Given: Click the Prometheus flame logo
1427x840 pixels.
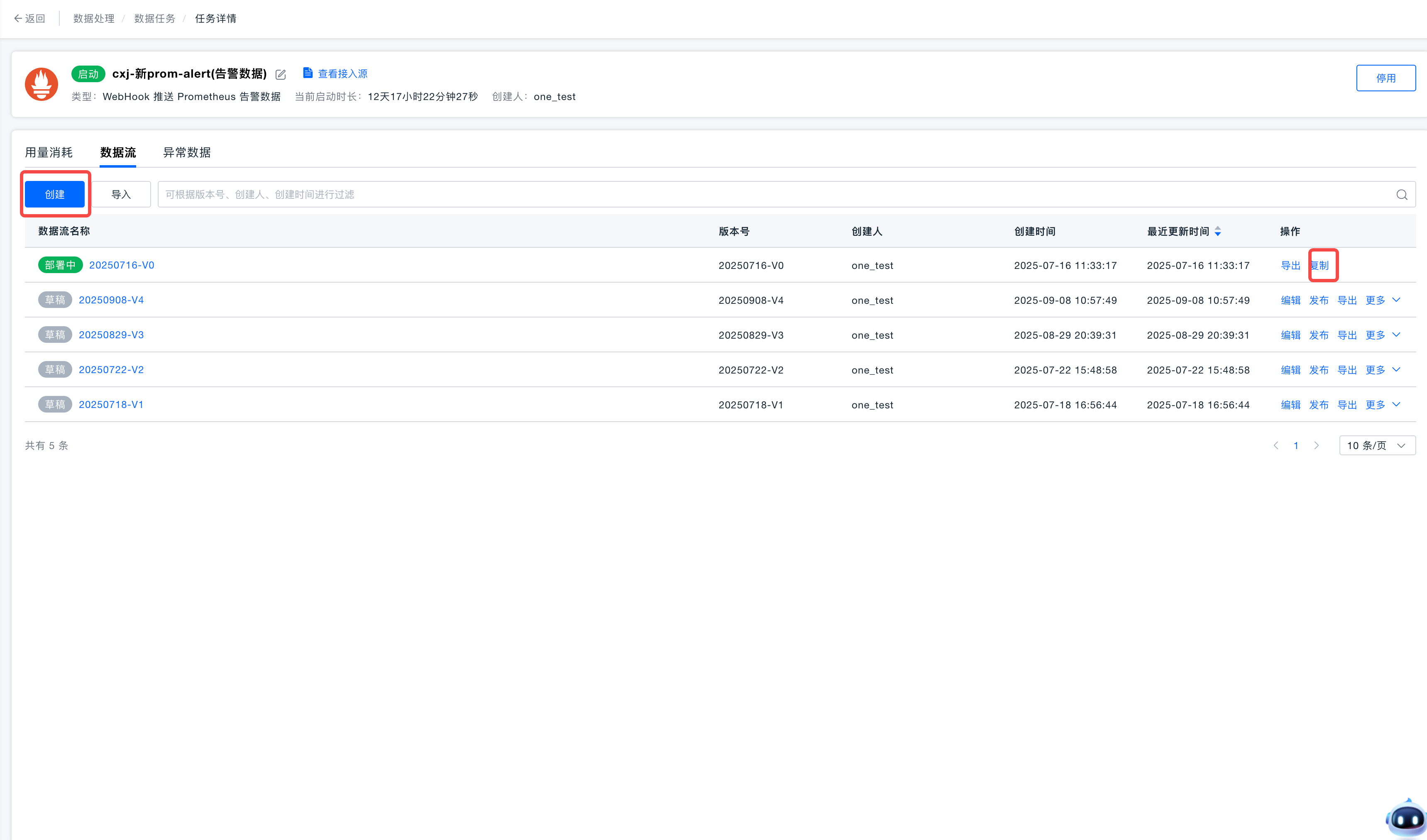Looking at the screenshot, I should (42, 84).
